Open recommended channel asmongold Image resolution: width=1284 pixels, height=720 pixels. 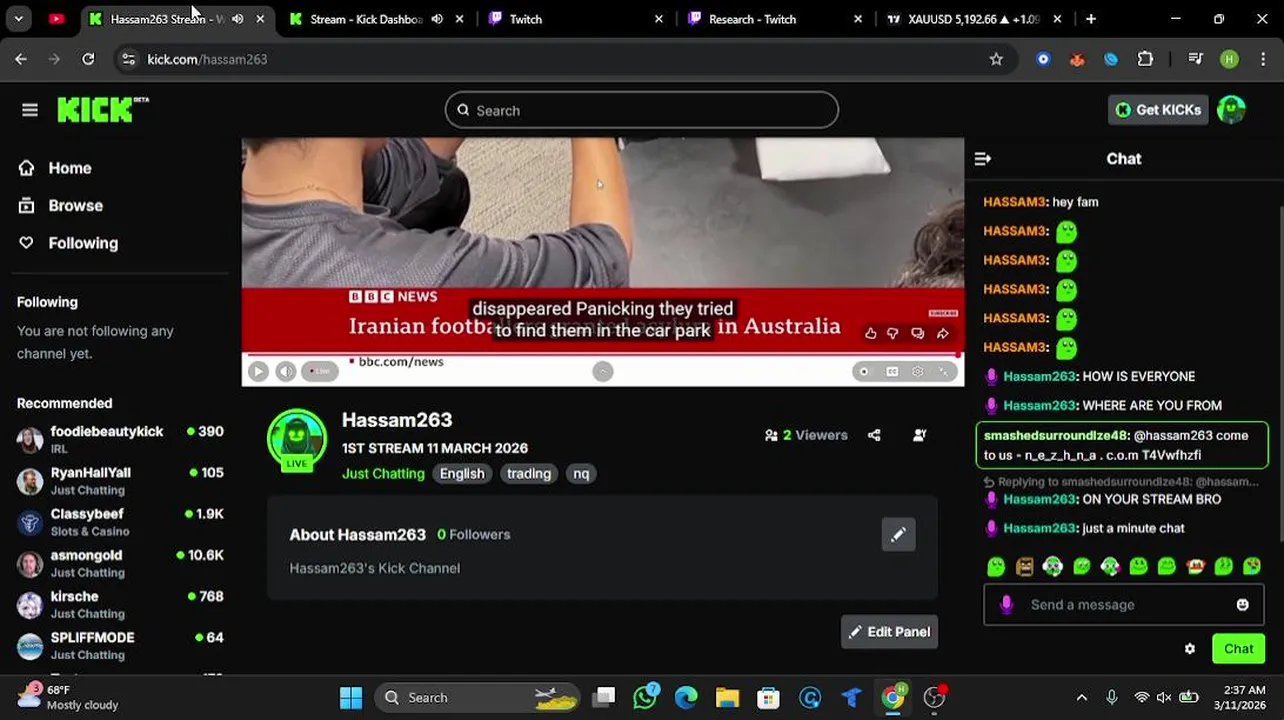point(120,563)
